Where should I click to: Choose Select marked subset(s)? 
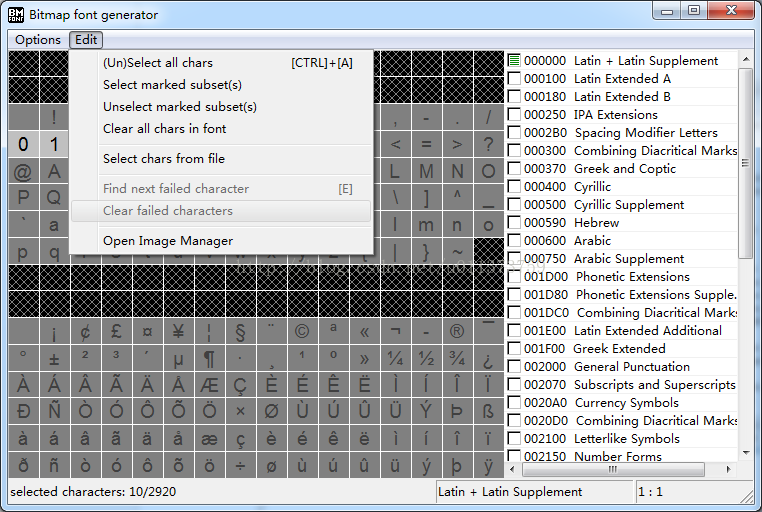(221, 85)
